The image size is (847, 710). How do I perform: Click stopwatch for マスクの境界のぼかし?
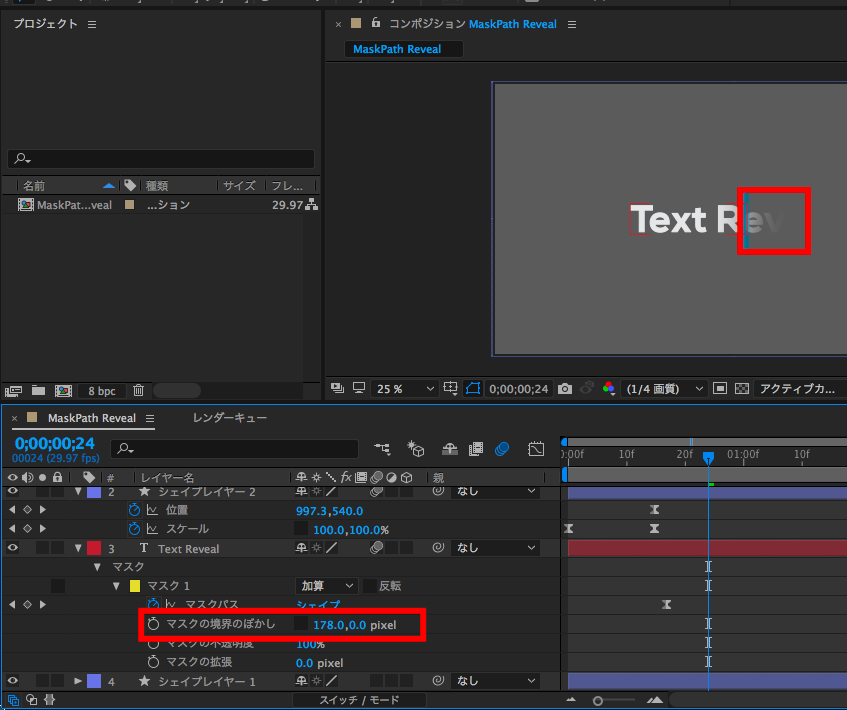click(x=153, y=624)
